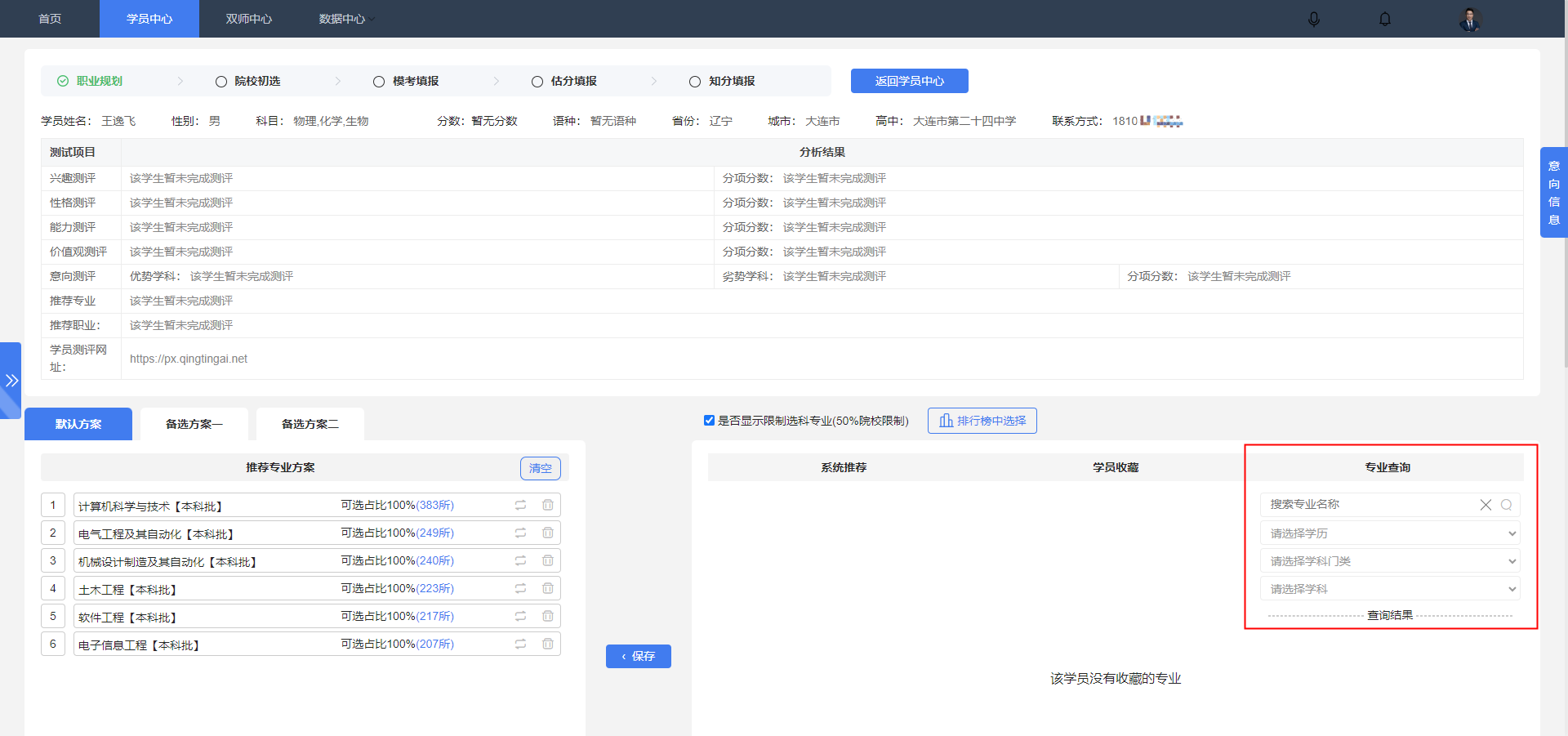Expand the left sidebar via the arrows icon
Image resolution: width=1568 pixels, height=736 pixels.
click(x=11, y=380)
